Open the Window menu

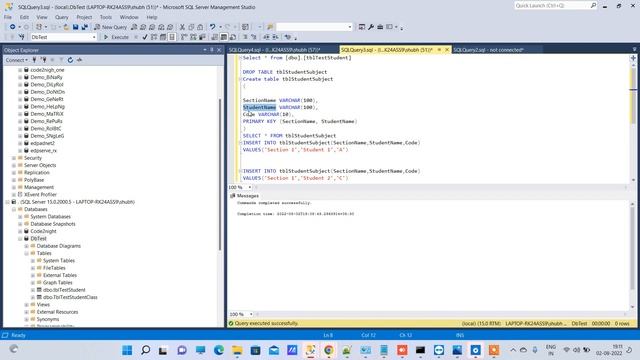(x=129, y=17)
